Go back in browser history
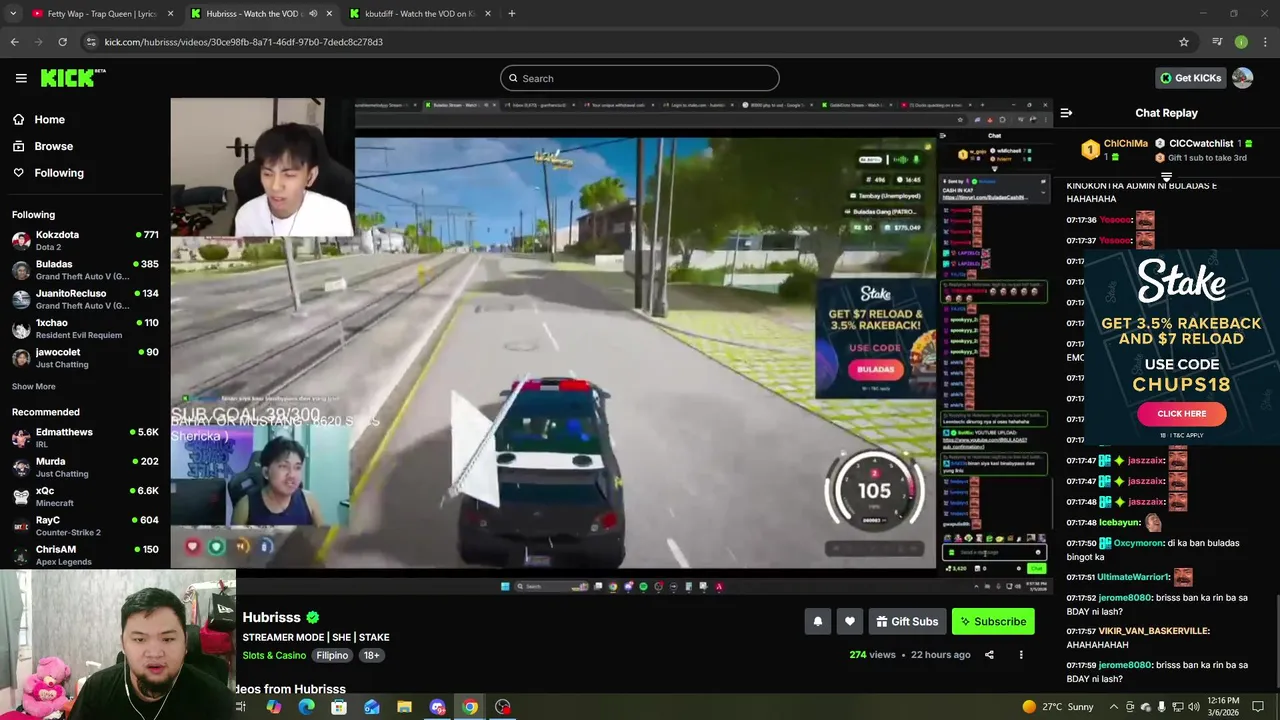 (x=14, y=42)
